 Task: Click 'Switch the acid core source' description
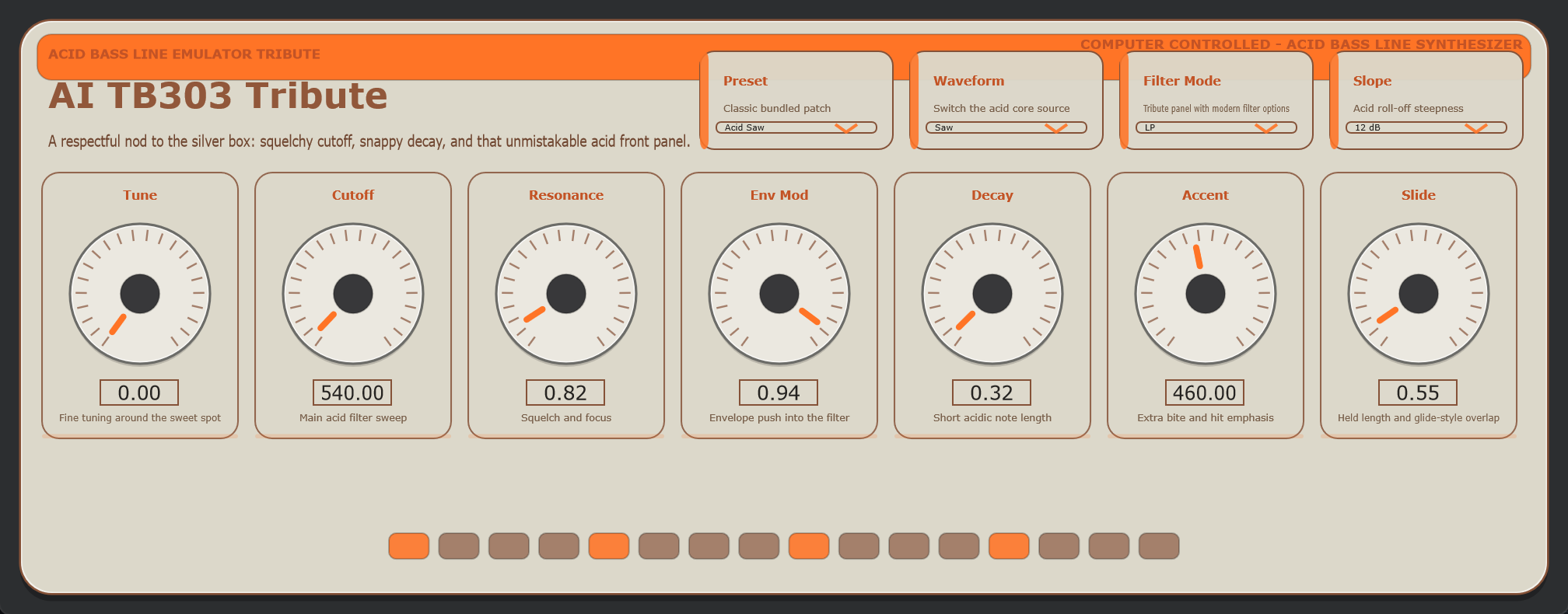[x=1001, y=109]
